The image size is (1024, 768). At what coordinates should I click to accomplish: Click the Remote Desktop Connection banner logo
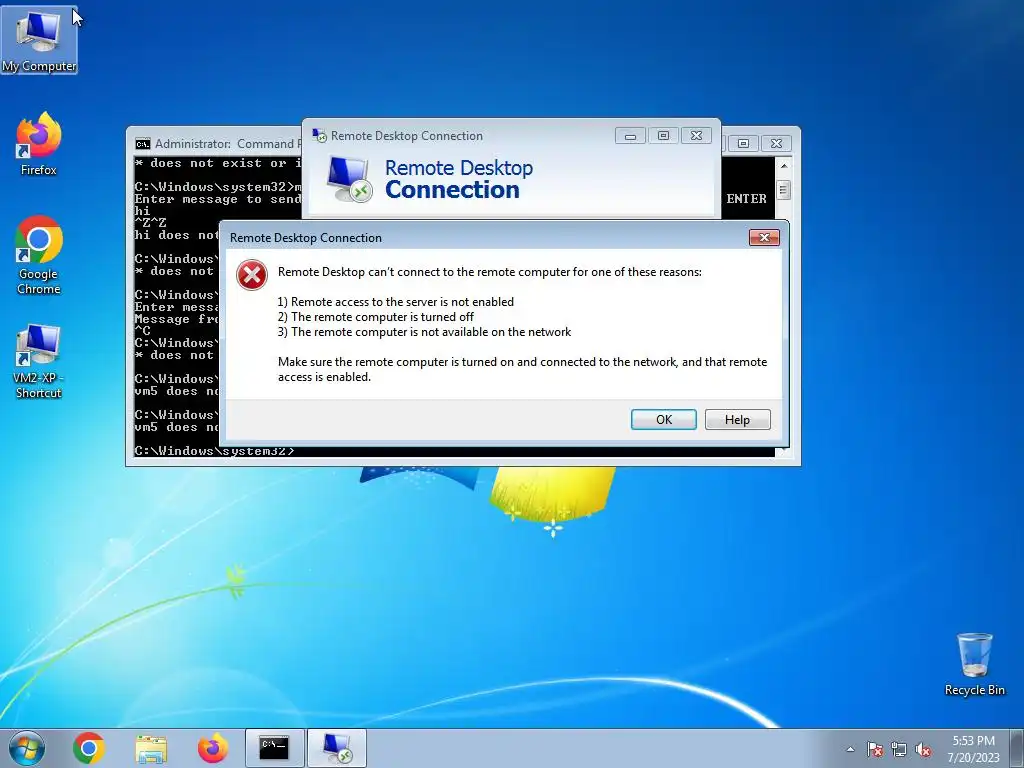(349, 178)
